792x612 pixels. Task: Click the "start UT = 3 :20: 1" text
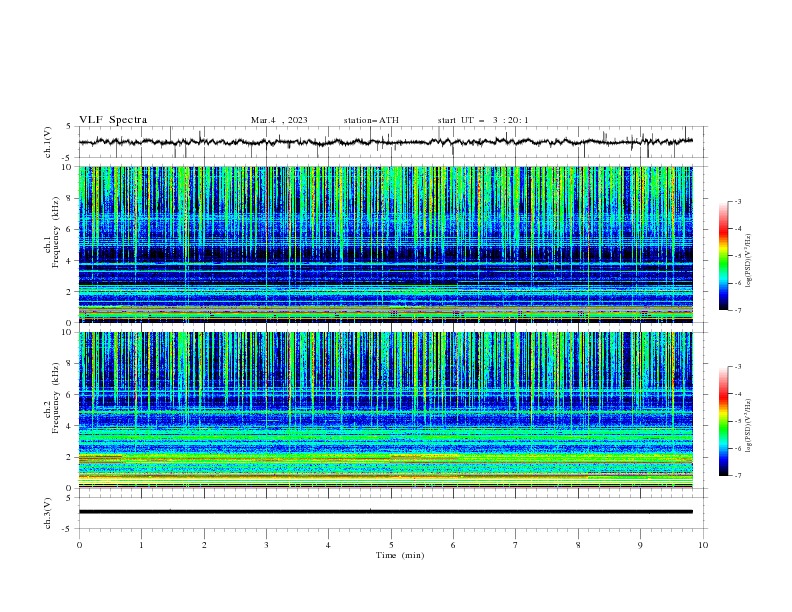483,120
